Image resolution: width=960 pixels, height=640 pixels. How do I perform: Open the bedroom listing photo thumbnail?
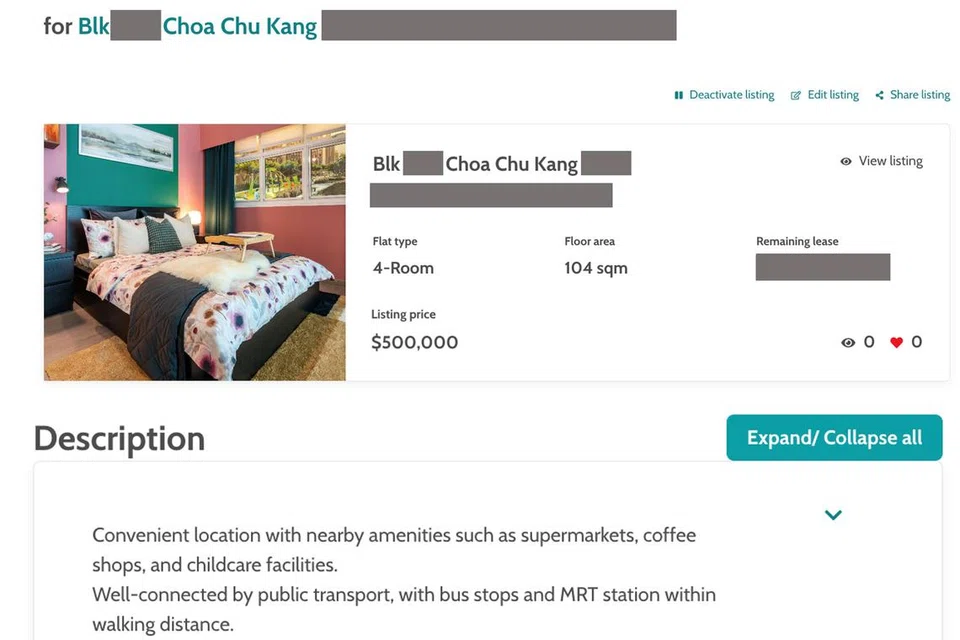coord(195,252)
